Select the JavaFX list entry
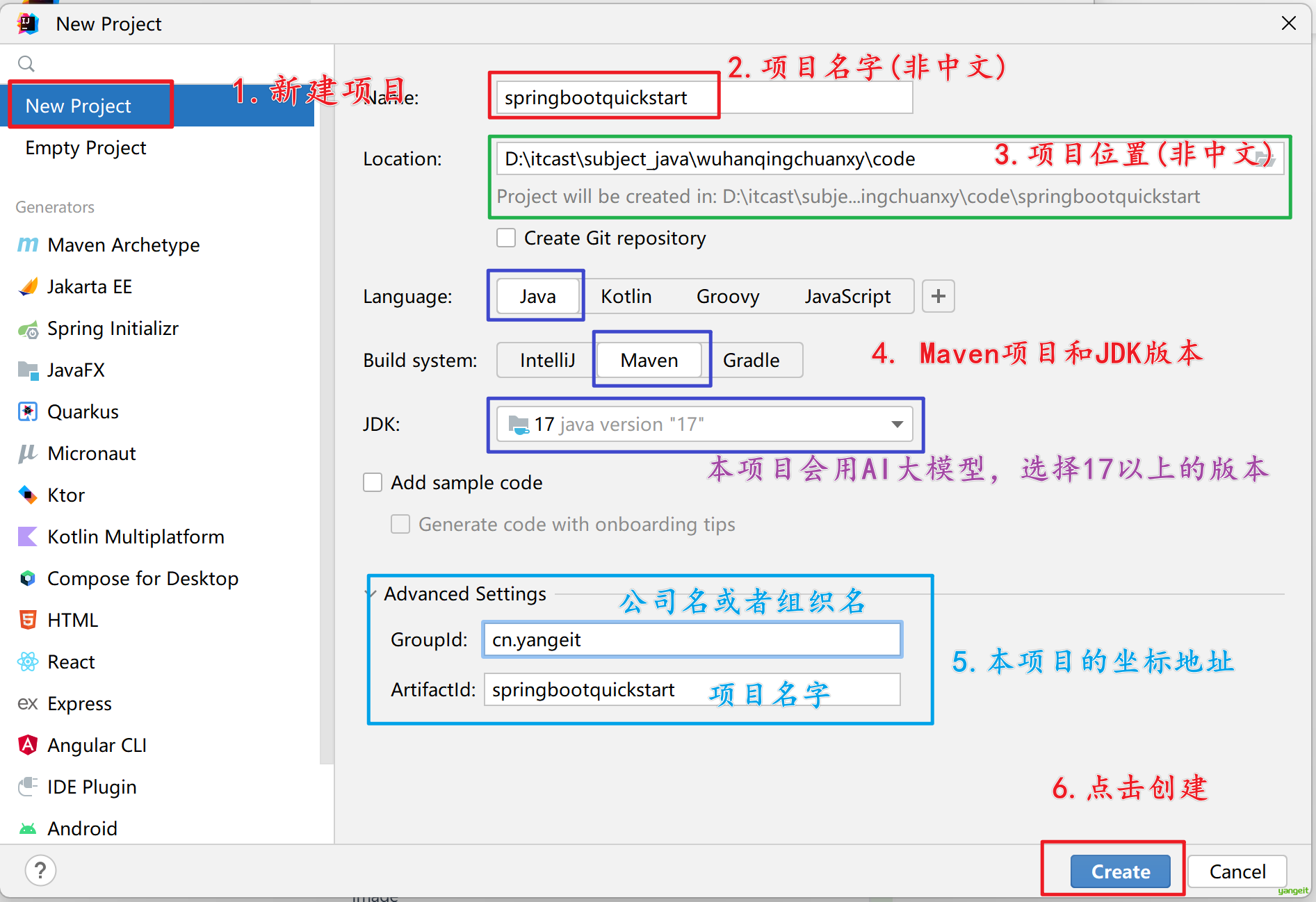The image size is (1316, 902). tap(76, 370)
